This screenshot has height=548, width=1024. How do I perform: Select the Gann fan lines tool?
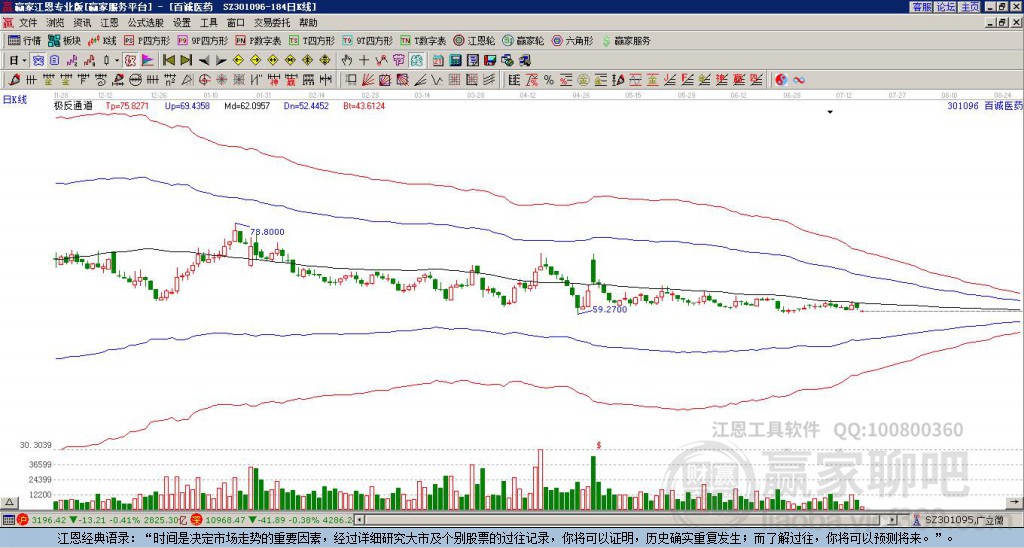[x=368, y=80]
